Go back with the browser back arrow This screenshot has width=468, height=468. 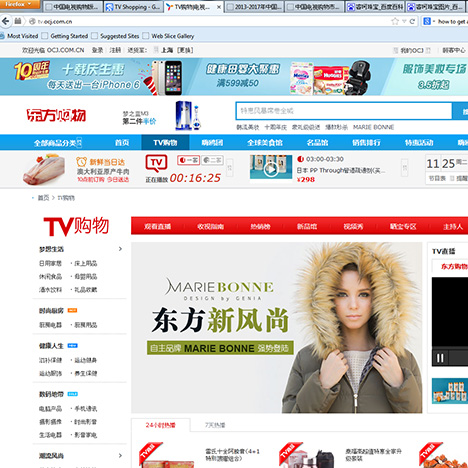[x=6, y=21]
